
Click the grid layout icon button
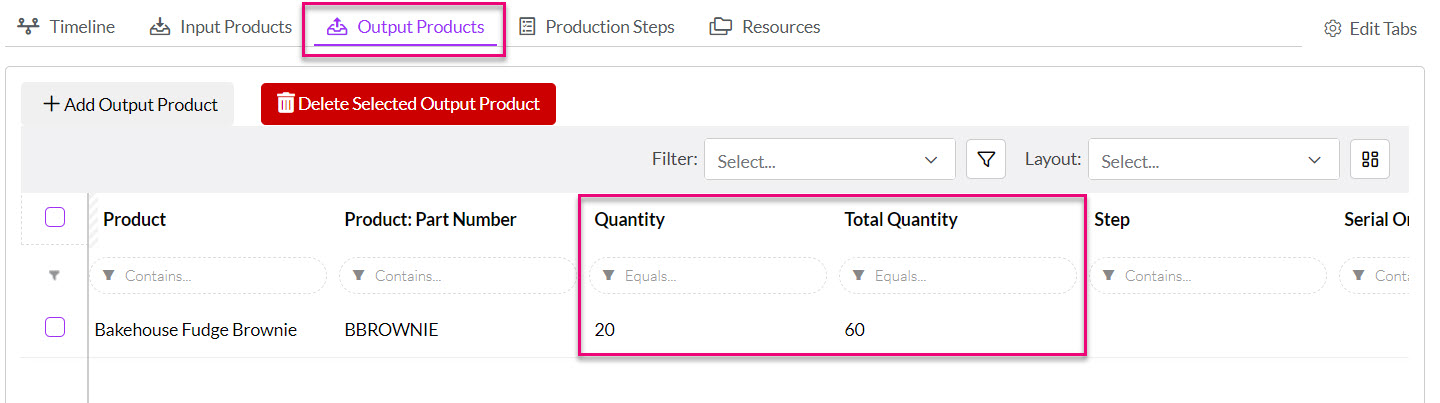tap(1370, 159)
